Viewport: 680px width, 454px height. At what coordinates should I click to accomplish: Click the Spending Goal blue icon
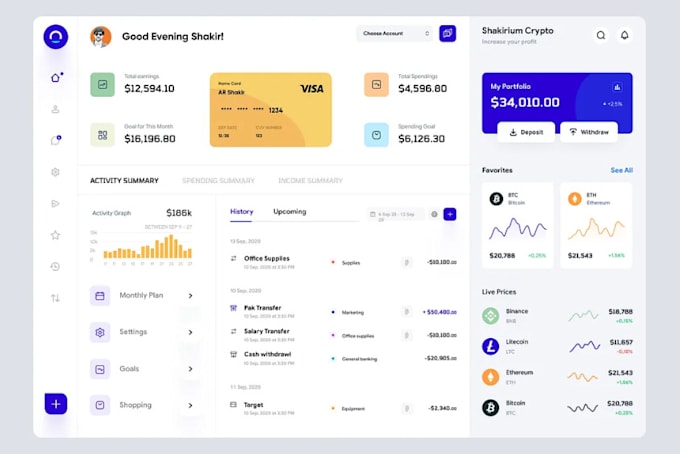(x=376, y=135)
